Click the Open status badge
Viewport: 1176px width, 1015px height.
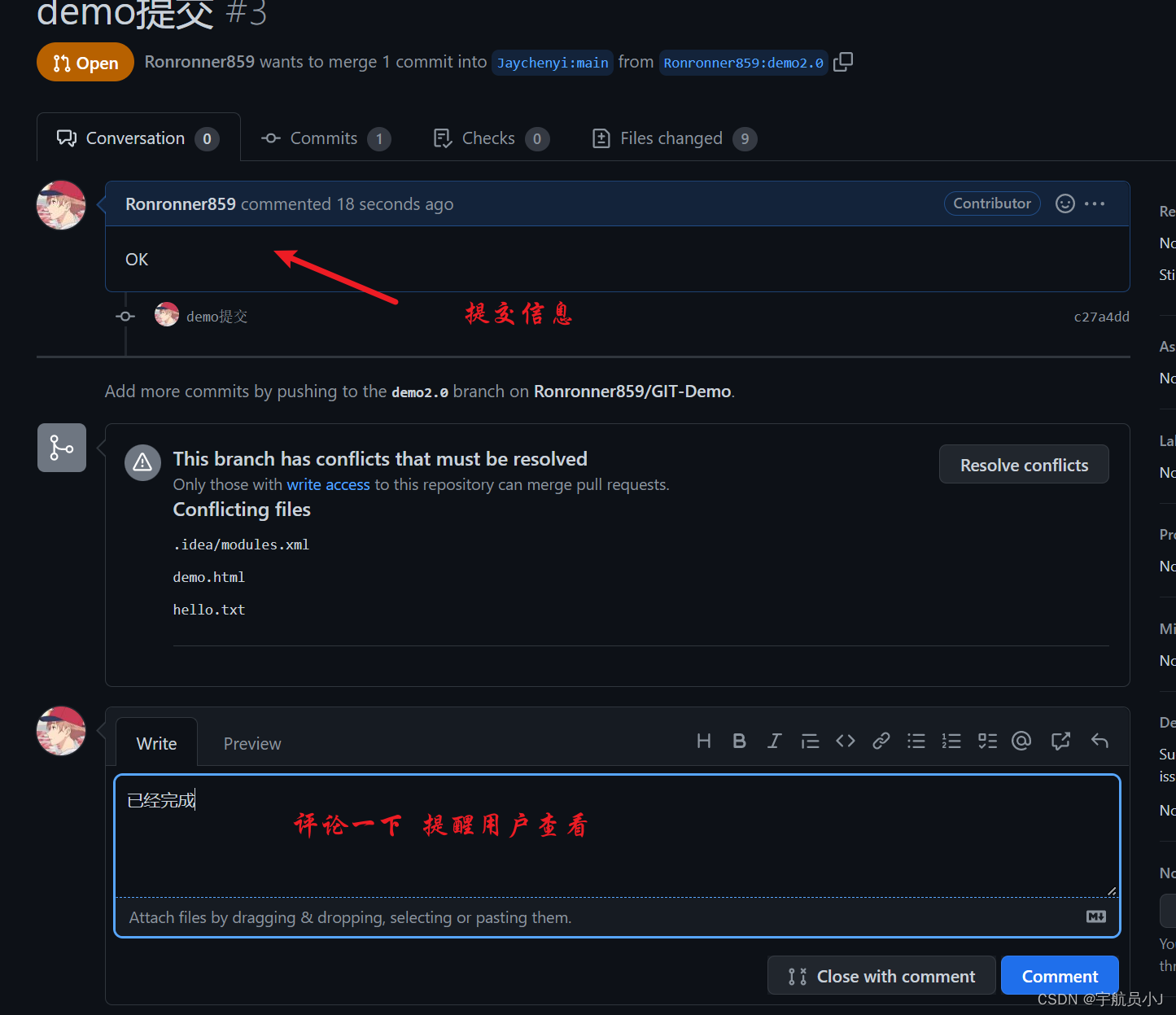pyautogui.click(x=85, y=62)
